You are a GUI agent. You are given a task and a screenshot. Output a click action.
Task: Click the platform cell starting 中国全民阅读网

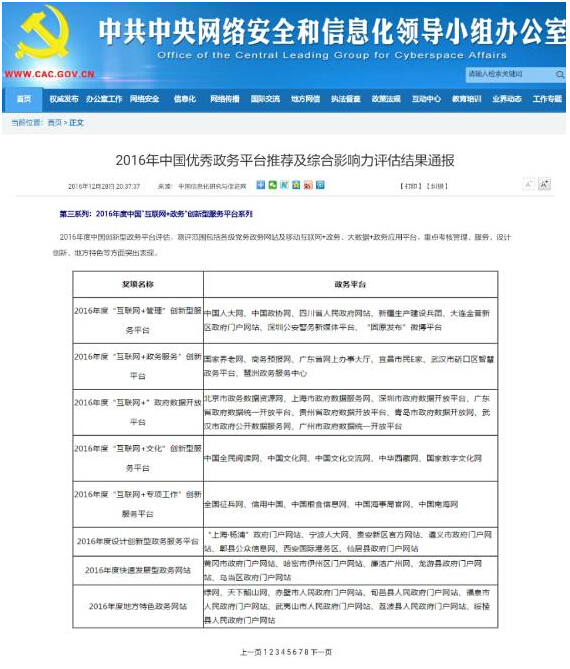pyautogui.click(x=350, y=458)
